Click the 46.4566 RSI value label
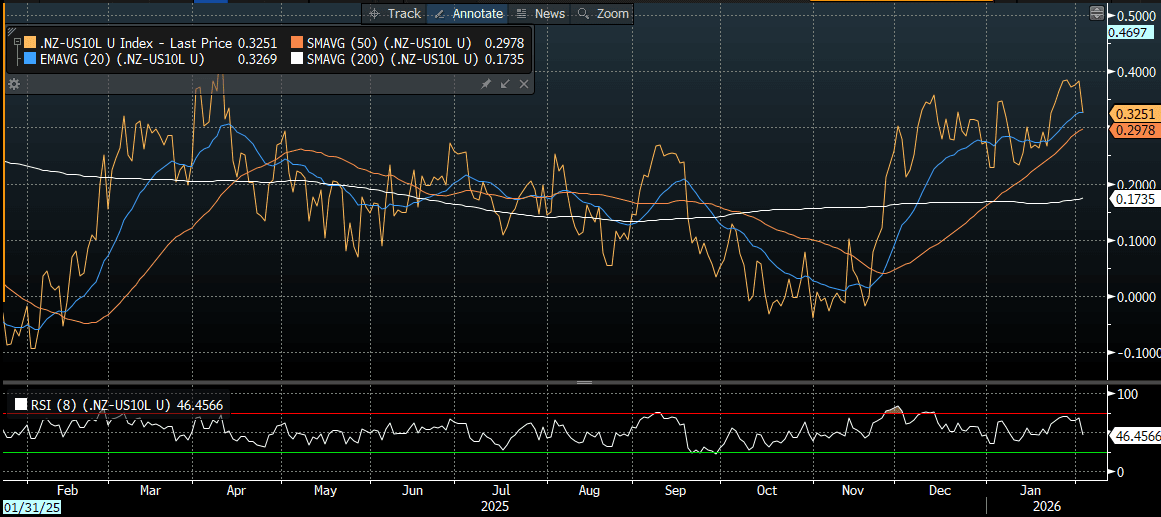Screen dimensions: 1161x517 [x=1135, y=437]
